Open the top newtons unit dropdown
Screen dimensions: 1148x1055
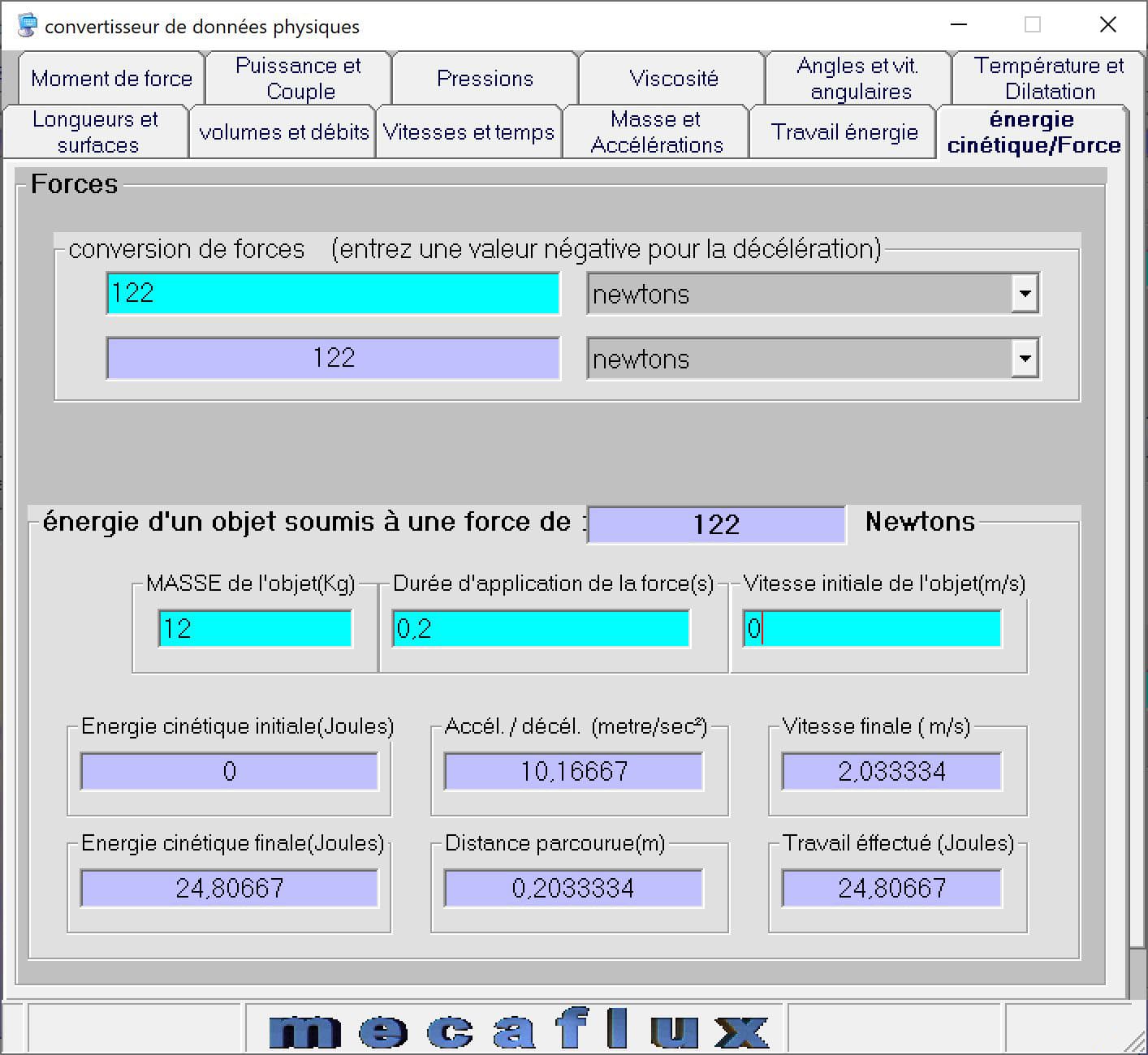point(1025,293)
